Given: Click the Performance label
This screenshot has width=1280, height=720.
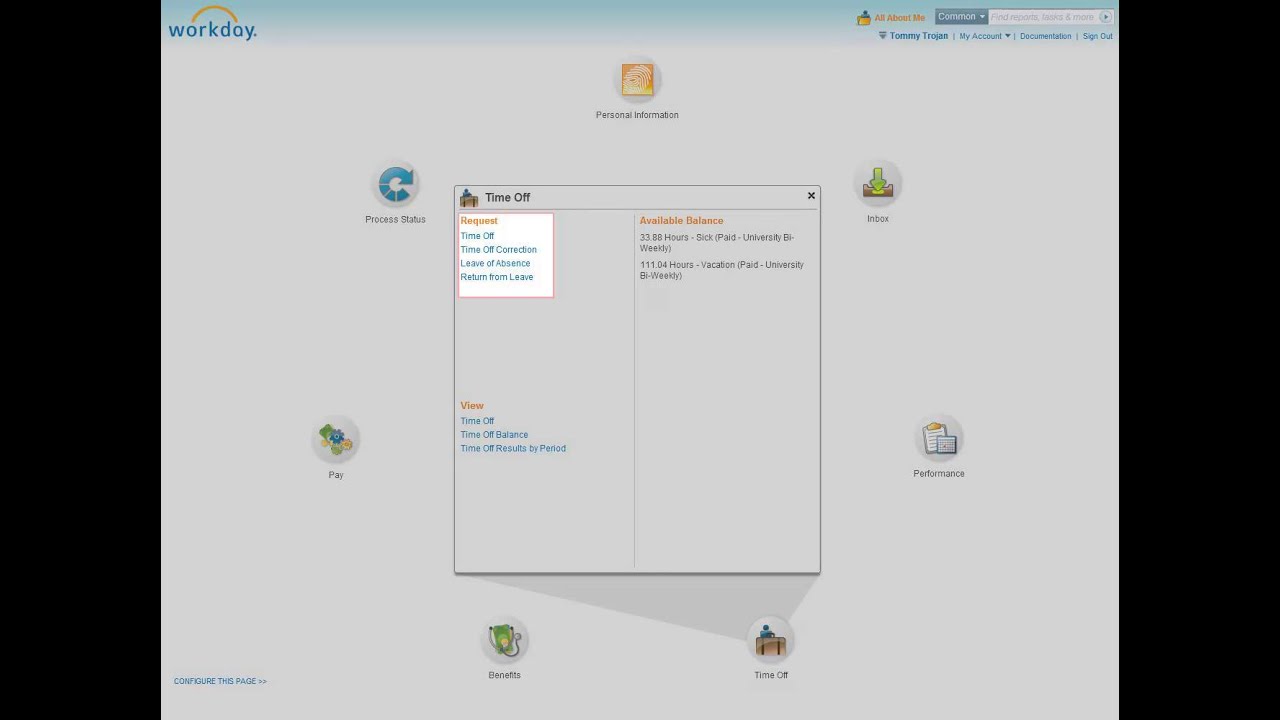Looking at the screenshot, I should [939, 474].
